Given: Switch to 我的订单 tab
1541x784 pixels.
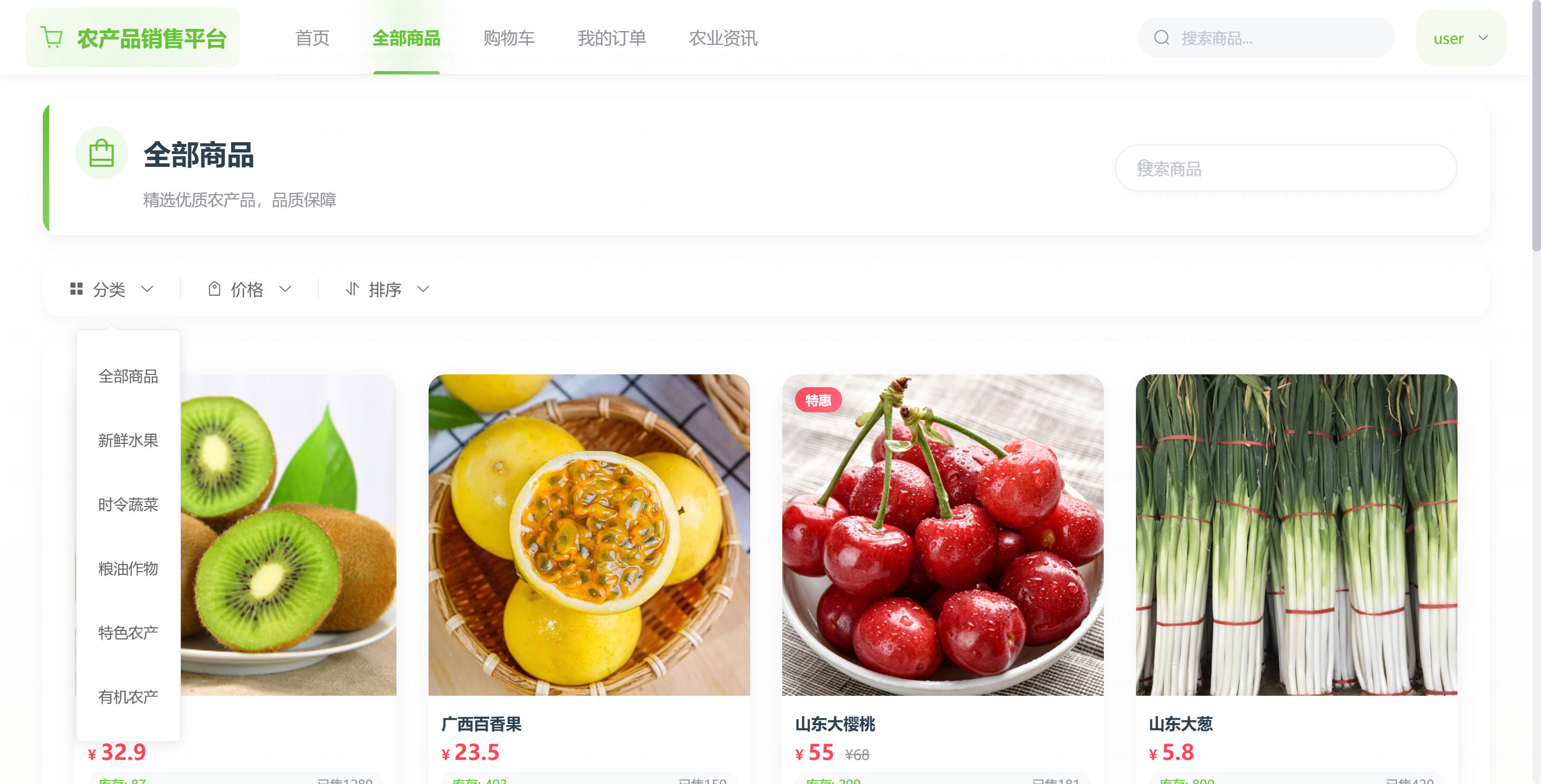Looking at the screenshot, I should (612, 37).
